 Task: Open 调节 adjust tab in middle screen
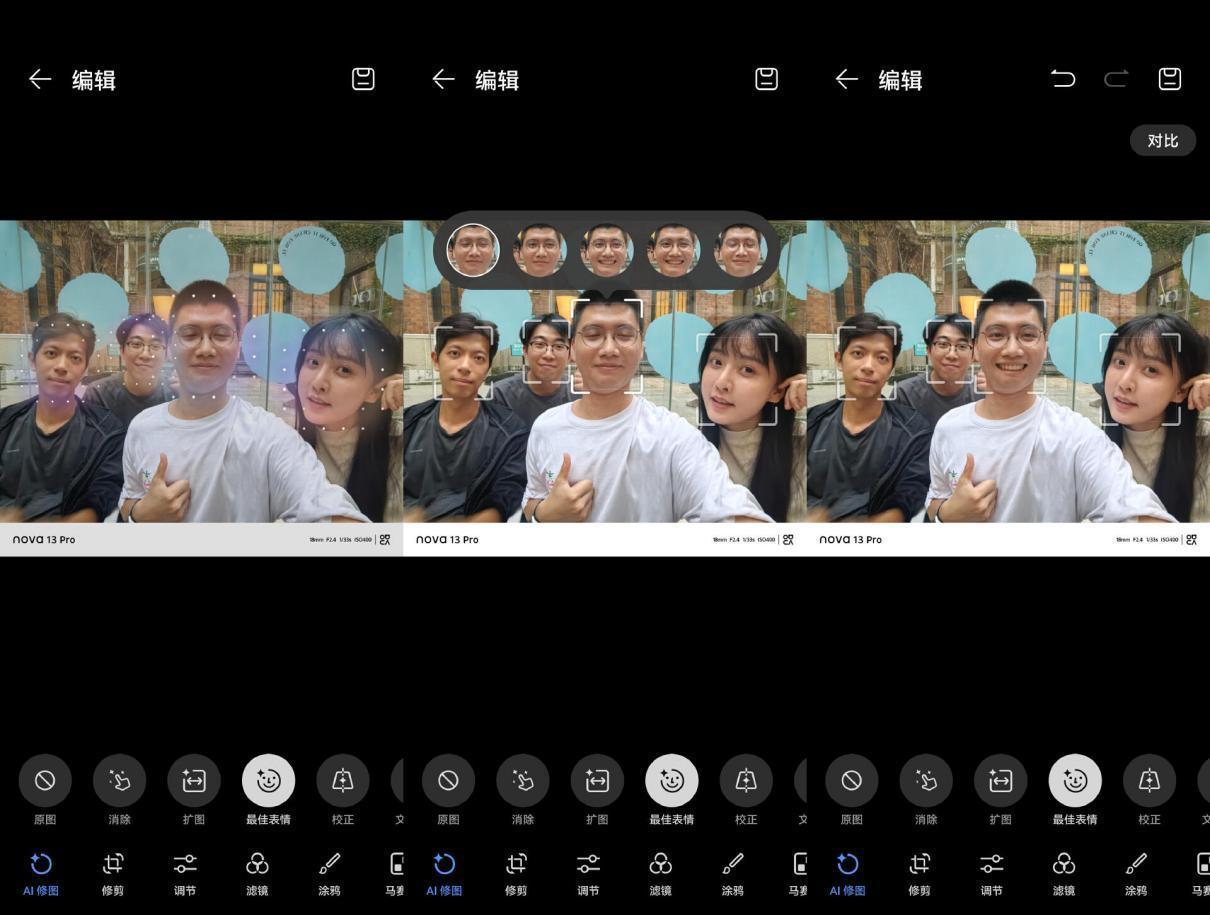588,873
